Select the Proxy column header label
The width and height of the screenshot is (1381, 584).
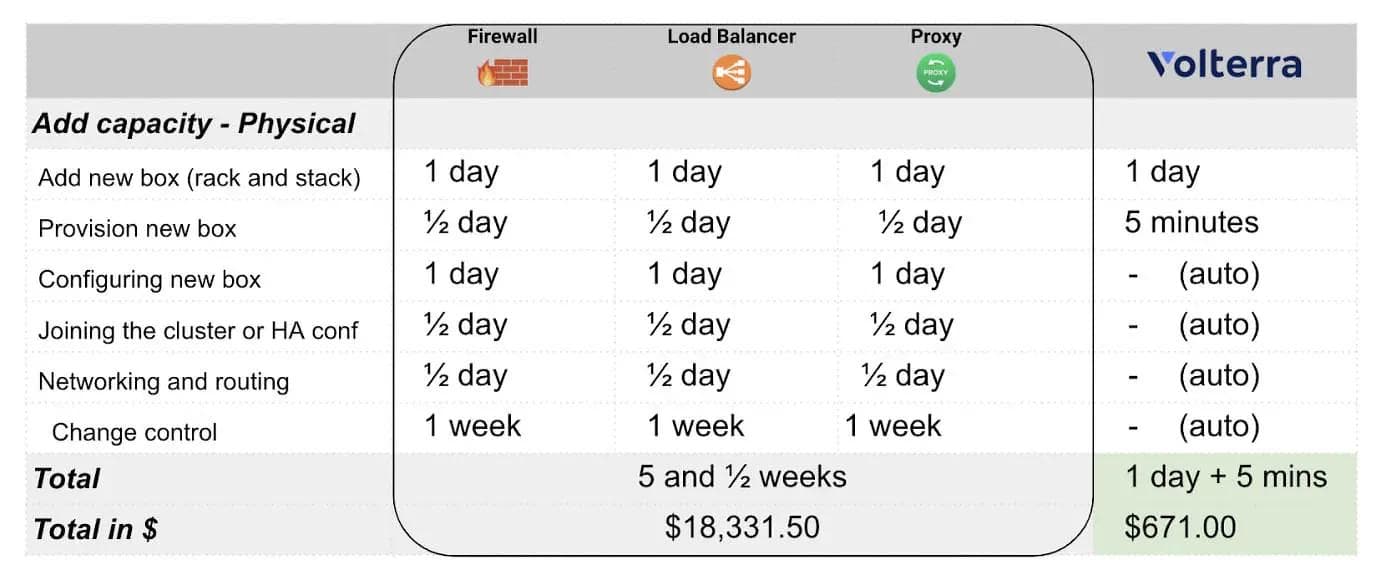point(936,37)
